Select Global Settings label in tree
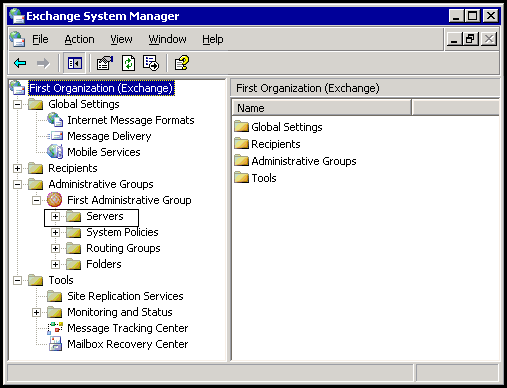Screen dimensions: 507x388 pyautogui.click(x=84, y=104)
